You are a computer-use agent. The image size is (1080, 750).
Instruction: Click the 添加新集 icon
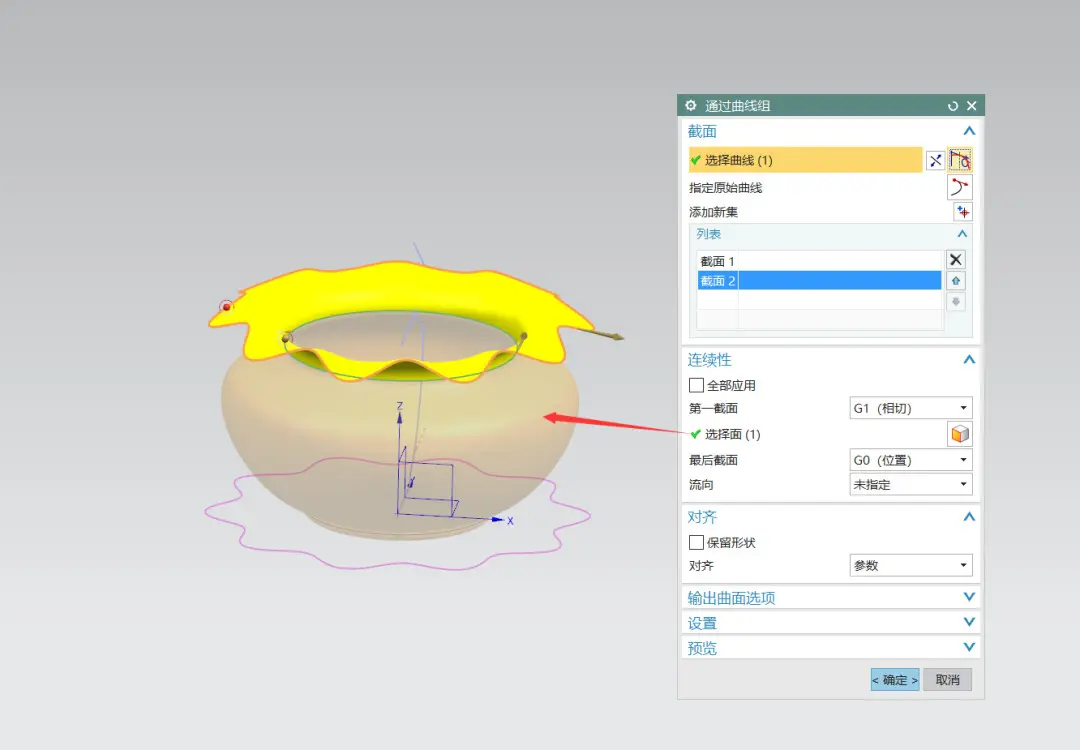pos(963,212)
